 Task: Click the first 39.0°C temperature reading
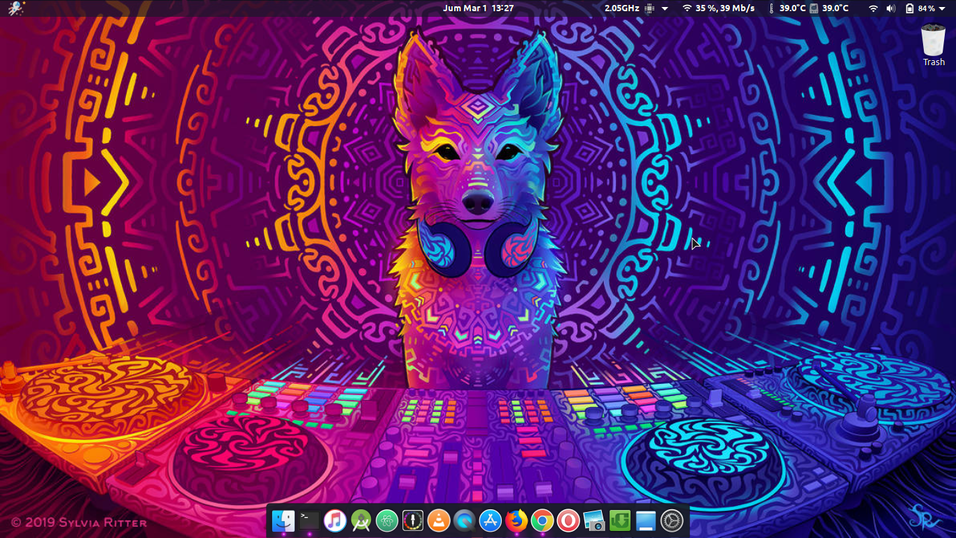792,9
